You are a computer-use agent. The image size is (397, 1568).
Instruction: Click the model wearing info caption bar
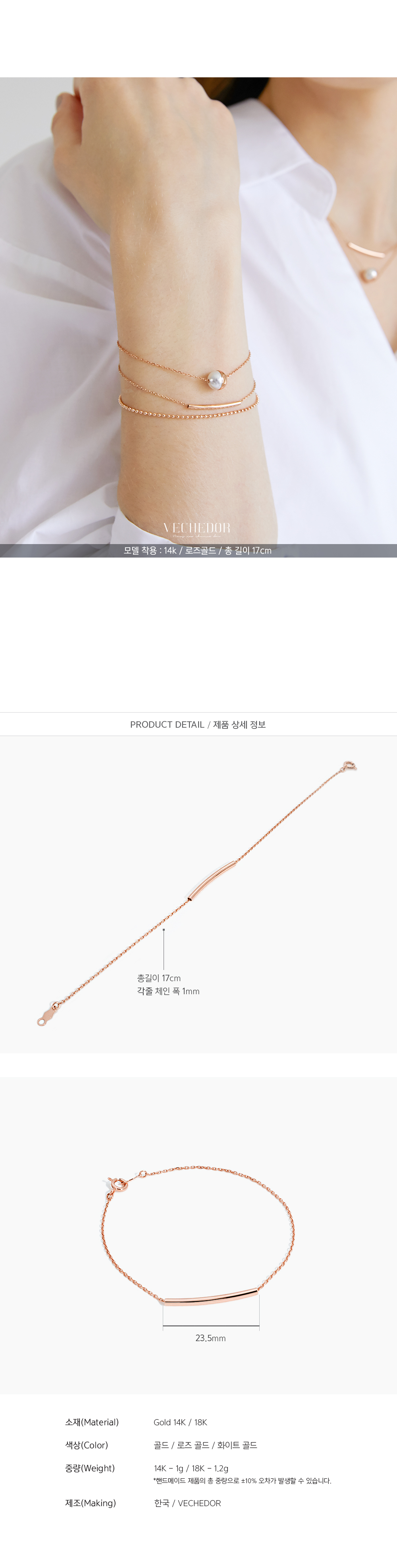tap(198, 550)
